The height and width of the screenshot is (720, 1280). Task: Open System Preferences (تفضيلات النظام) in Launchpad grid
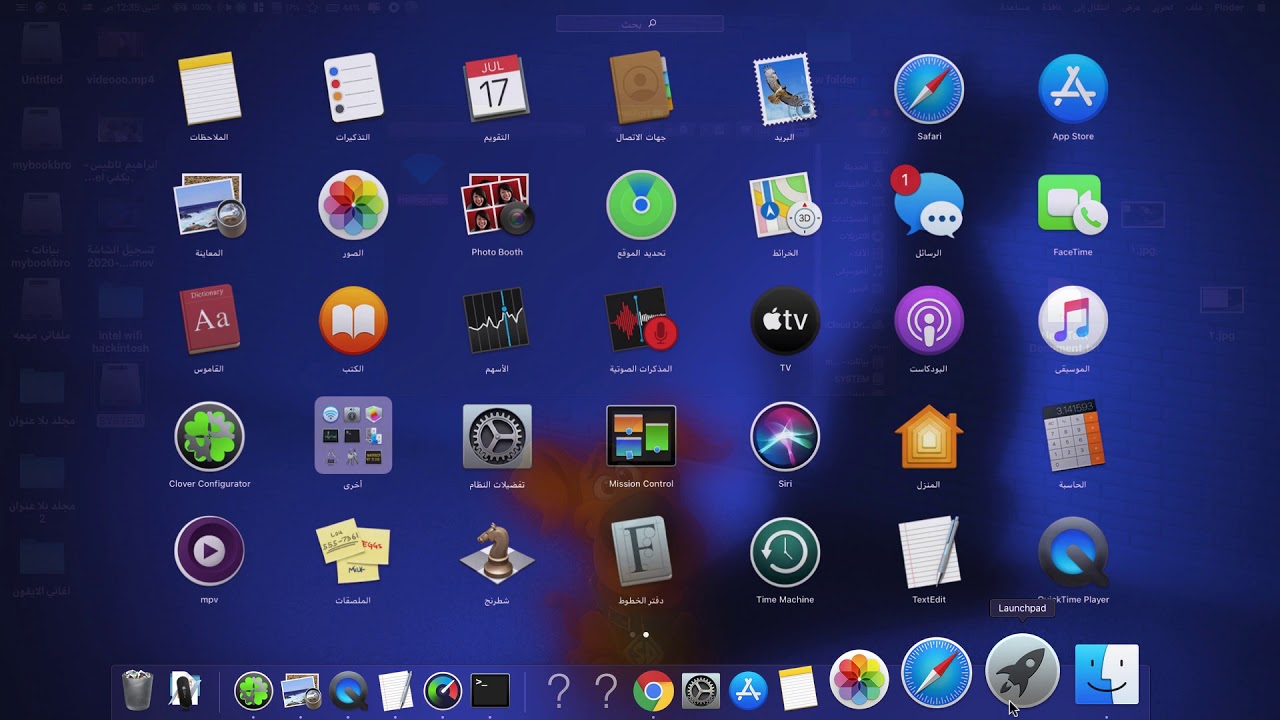[x=497, y=437]
